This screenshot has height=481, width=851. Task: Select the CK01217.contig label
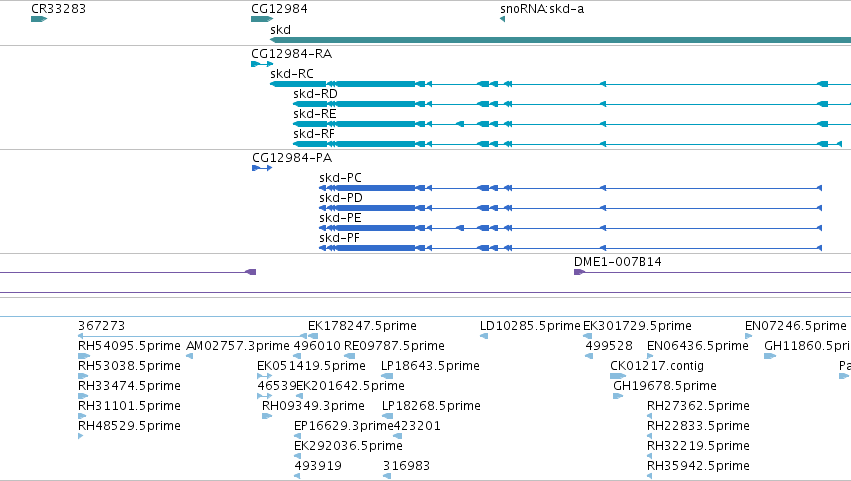click(657, 366)
